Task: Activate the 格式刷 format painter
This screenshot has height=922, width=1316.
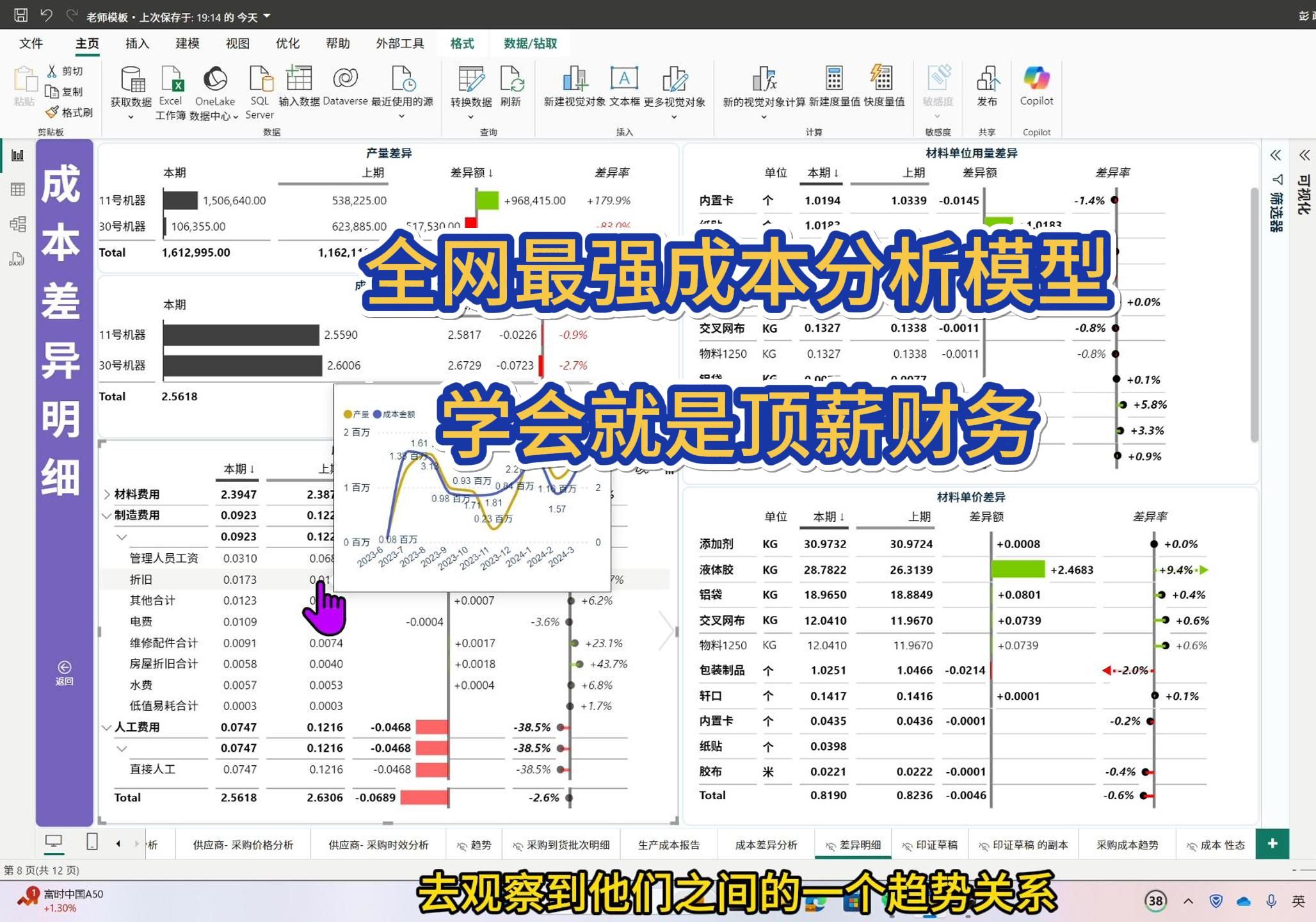Action: click(69, 113)
